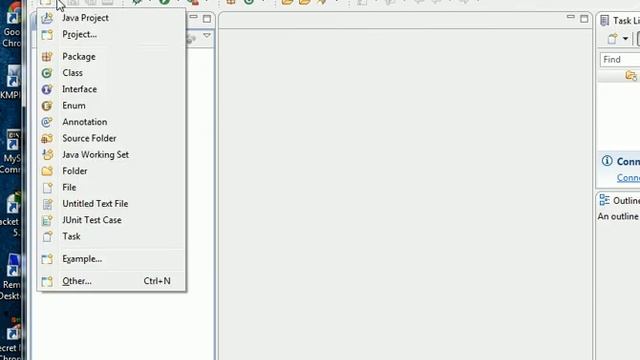Choose Untitled Text File in the menu
Image resolution: width=640 pixels, height=360 pixels.
click(x=111, y=204)
